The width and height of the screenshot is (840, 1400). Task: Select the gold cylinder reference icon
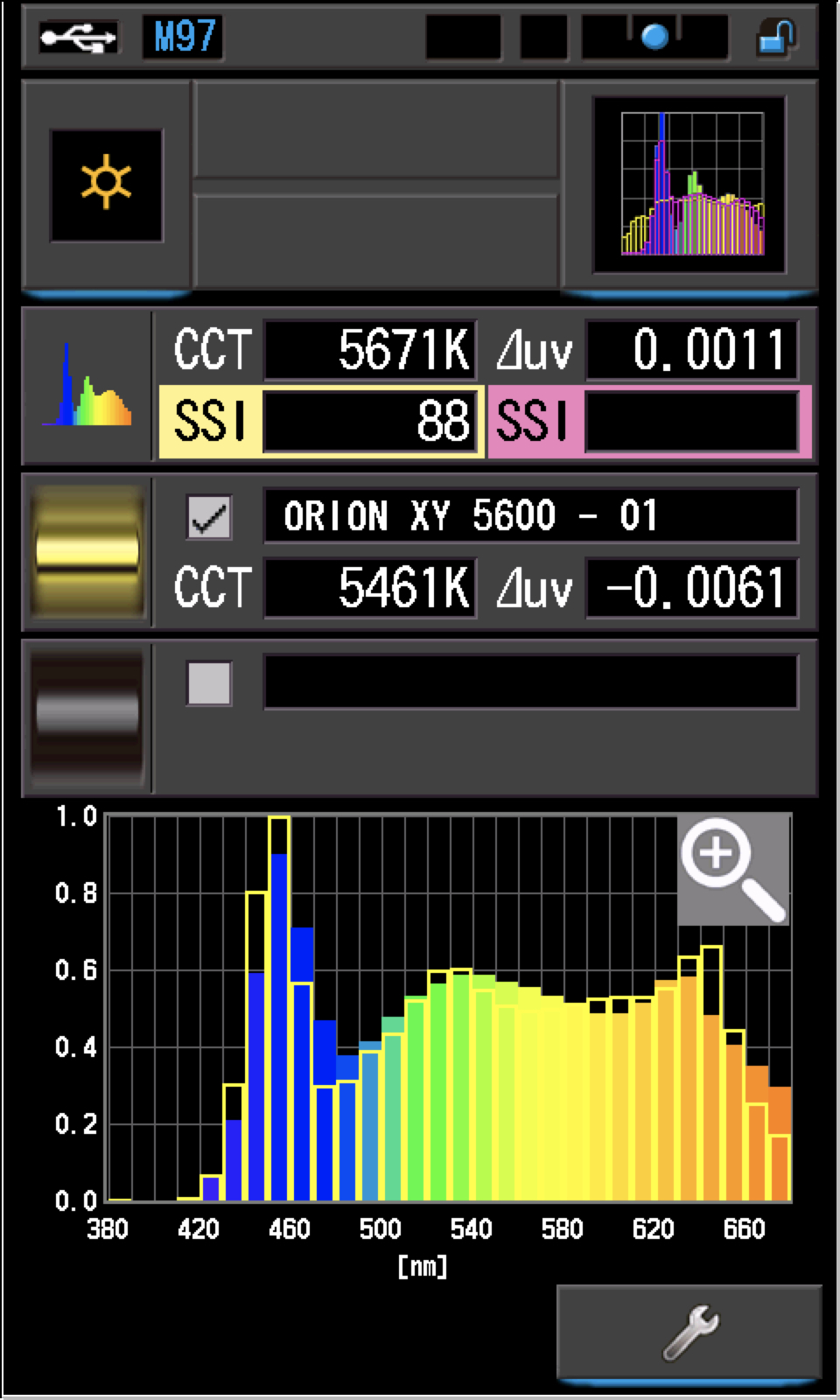(87, 551)
